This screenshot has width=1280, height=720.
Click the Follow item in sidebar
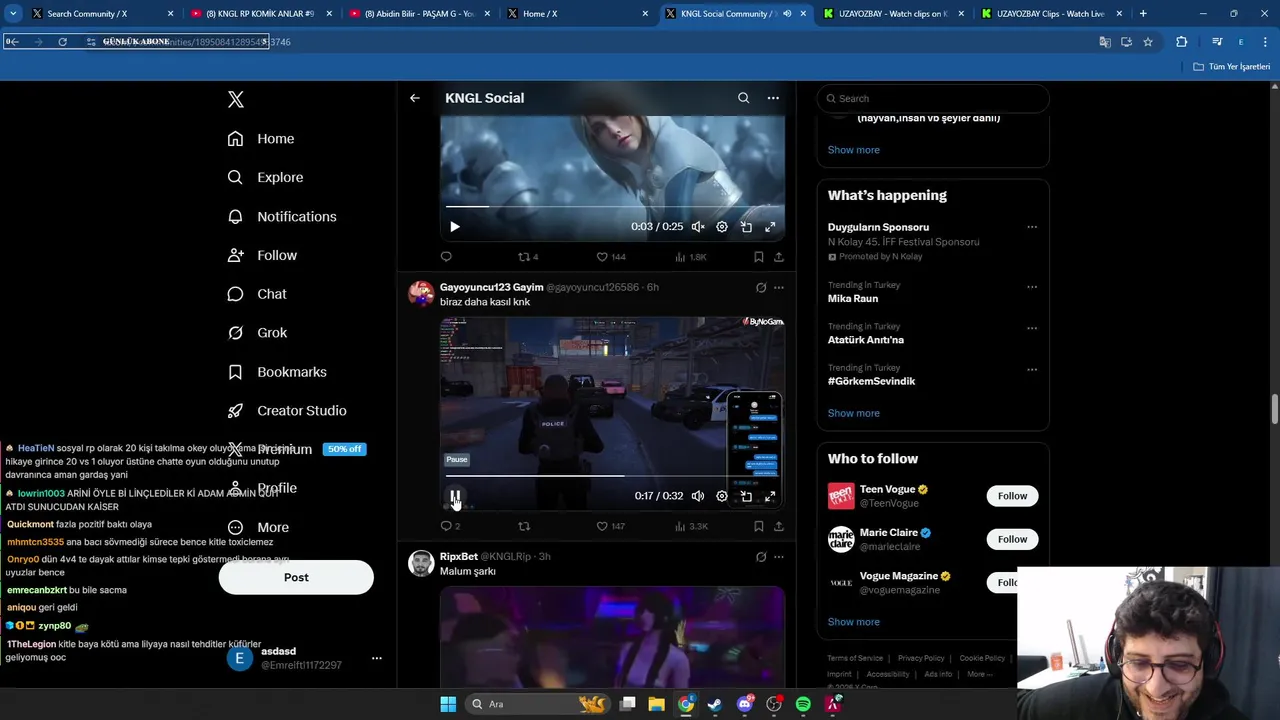262,255
